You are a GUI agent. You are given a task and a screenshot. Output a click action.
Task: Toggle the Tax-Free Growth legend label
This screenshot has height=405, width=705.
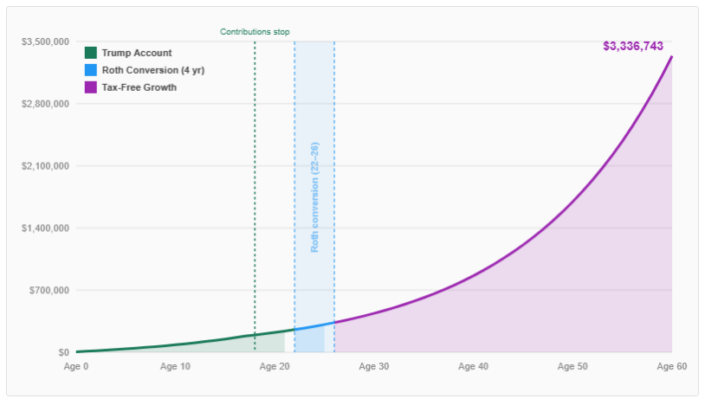(139, 87)
